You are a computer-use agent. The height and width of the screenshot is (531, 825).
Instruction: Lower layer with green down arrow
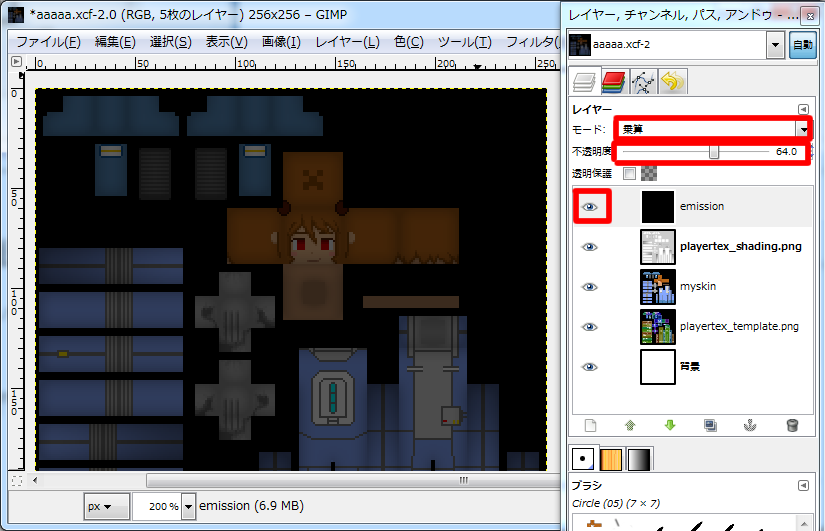670,425
